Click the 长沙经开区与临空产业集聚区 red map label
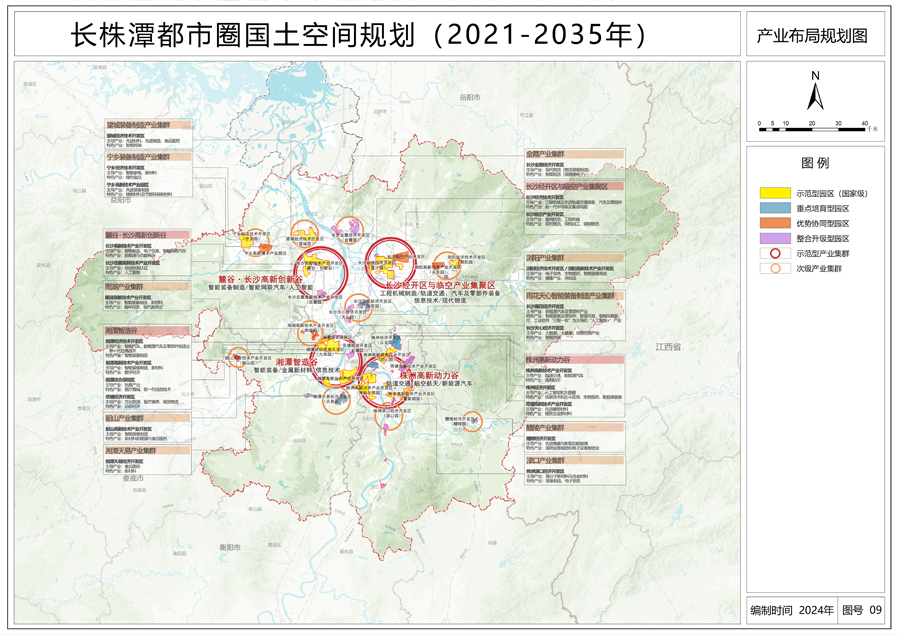Screen dimensions: 897x636 coord(439,285)
